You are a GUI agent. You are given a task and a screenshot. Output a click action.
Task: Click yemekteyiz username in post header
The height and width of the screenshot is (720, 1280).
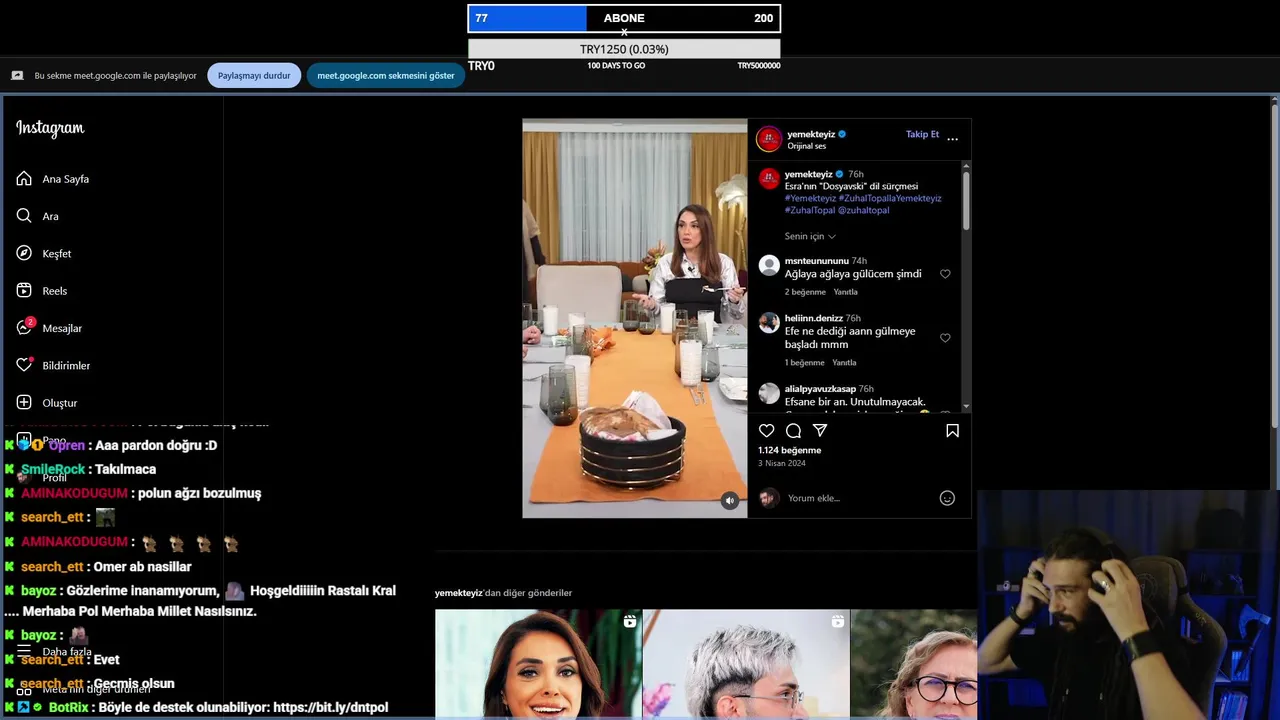(x=811, y=134)
